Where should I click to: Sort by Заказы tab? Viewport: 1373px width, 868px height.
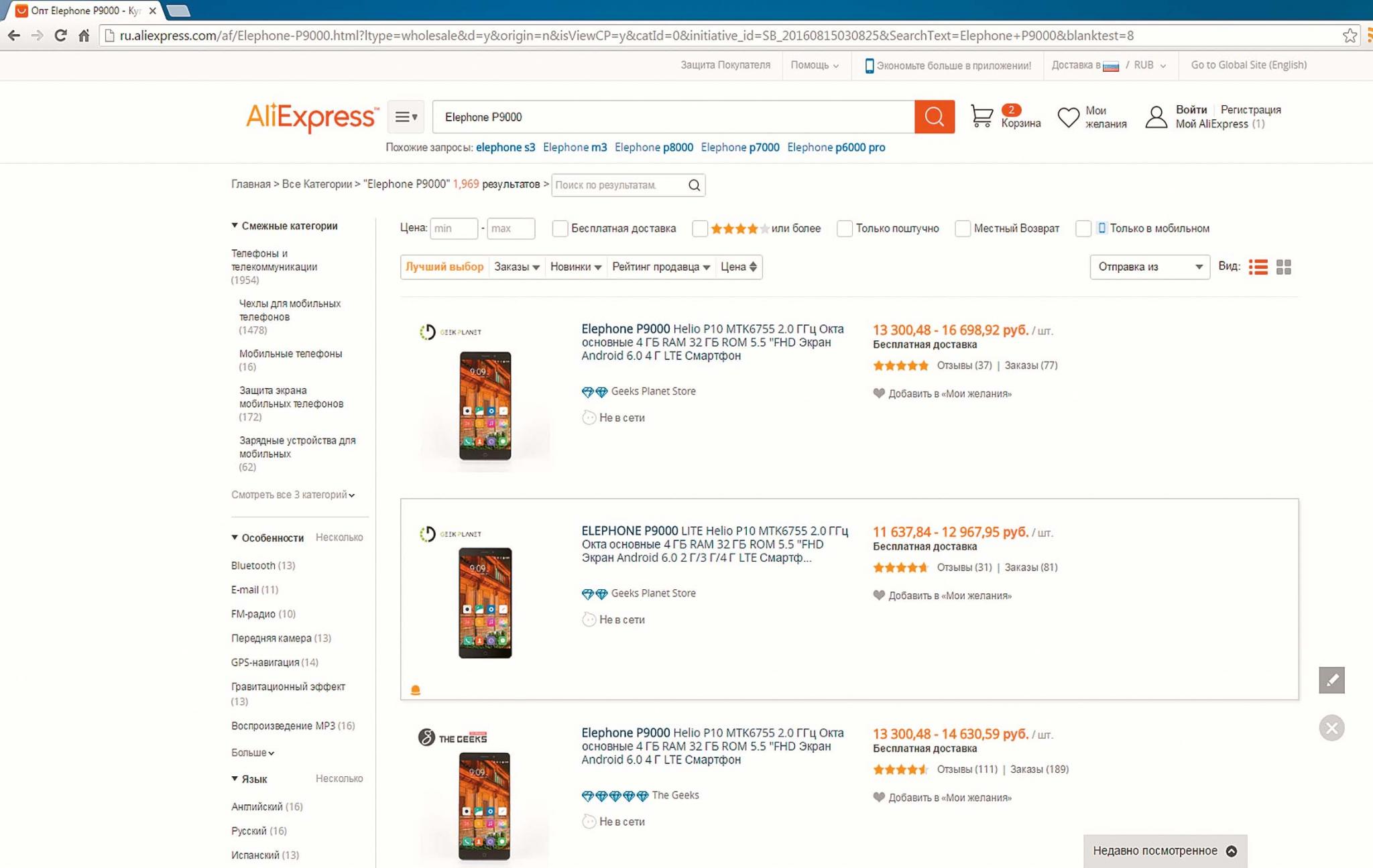[x=516, y=267]
